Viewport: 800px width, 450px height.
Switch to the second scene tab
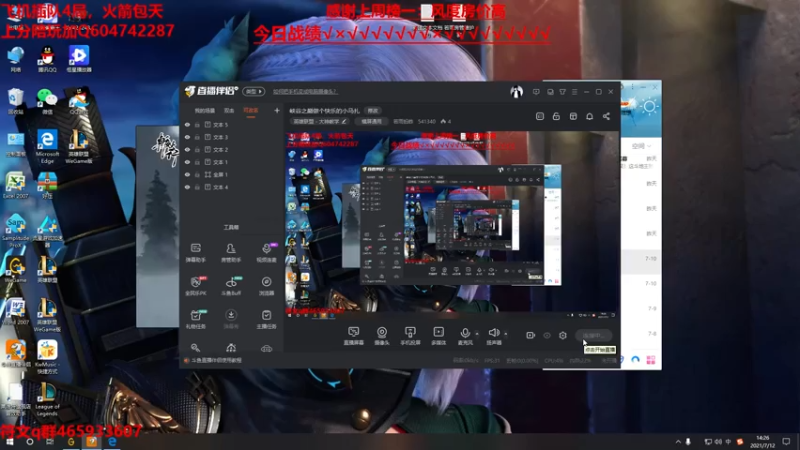pyautogui.click(x=229, y=110)
